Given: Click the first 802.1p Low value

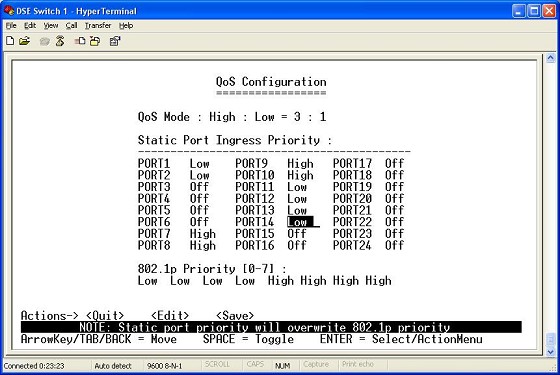Looking at the screenshot, I should (x=148, y=281).
